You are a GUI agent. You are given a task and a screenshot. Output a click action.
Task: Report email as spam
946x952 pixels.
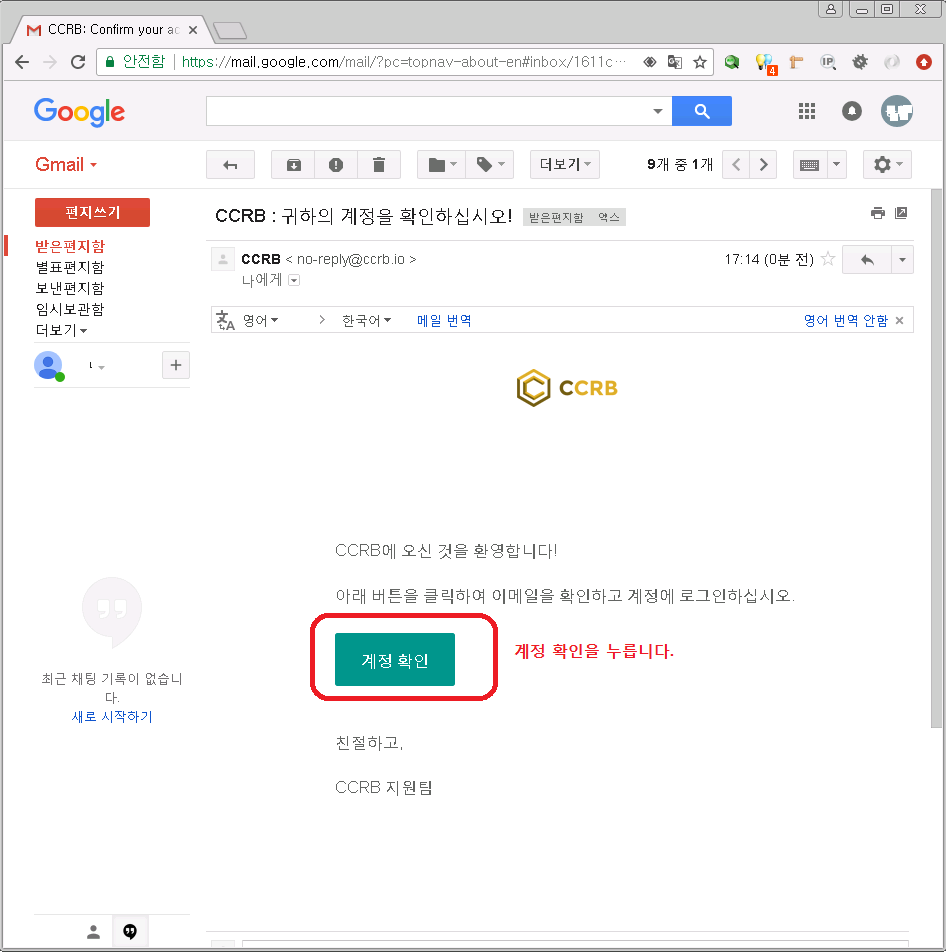pos(336,165)
